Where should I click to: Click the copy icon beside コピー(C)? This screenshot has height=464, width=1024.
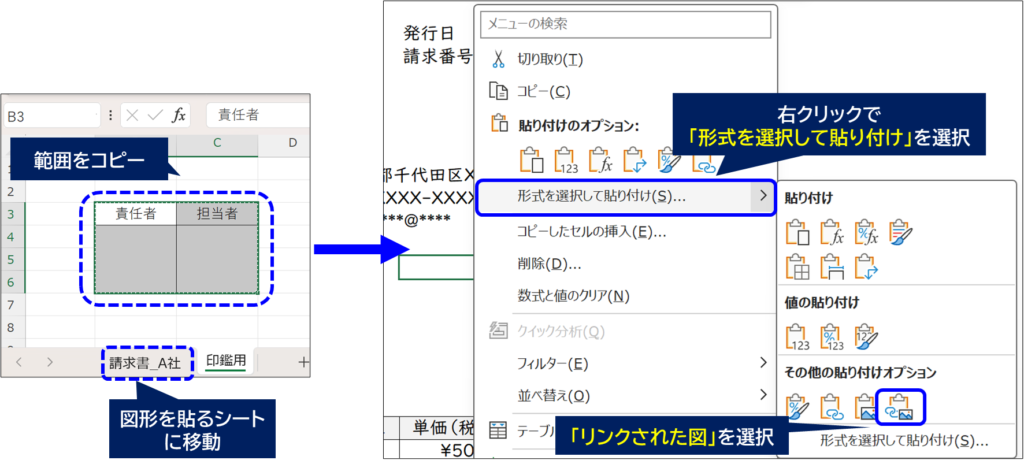[x=498, y=91]
